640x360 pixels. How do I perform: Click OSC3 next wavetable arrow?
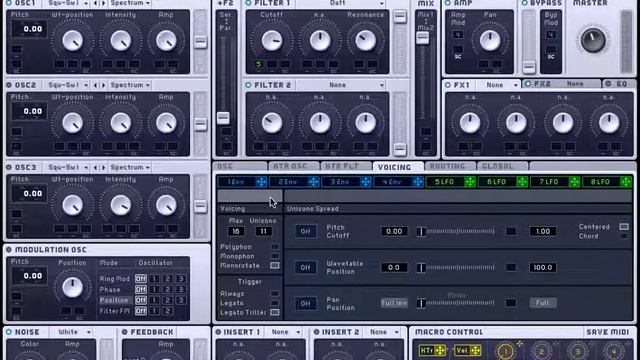103,167
